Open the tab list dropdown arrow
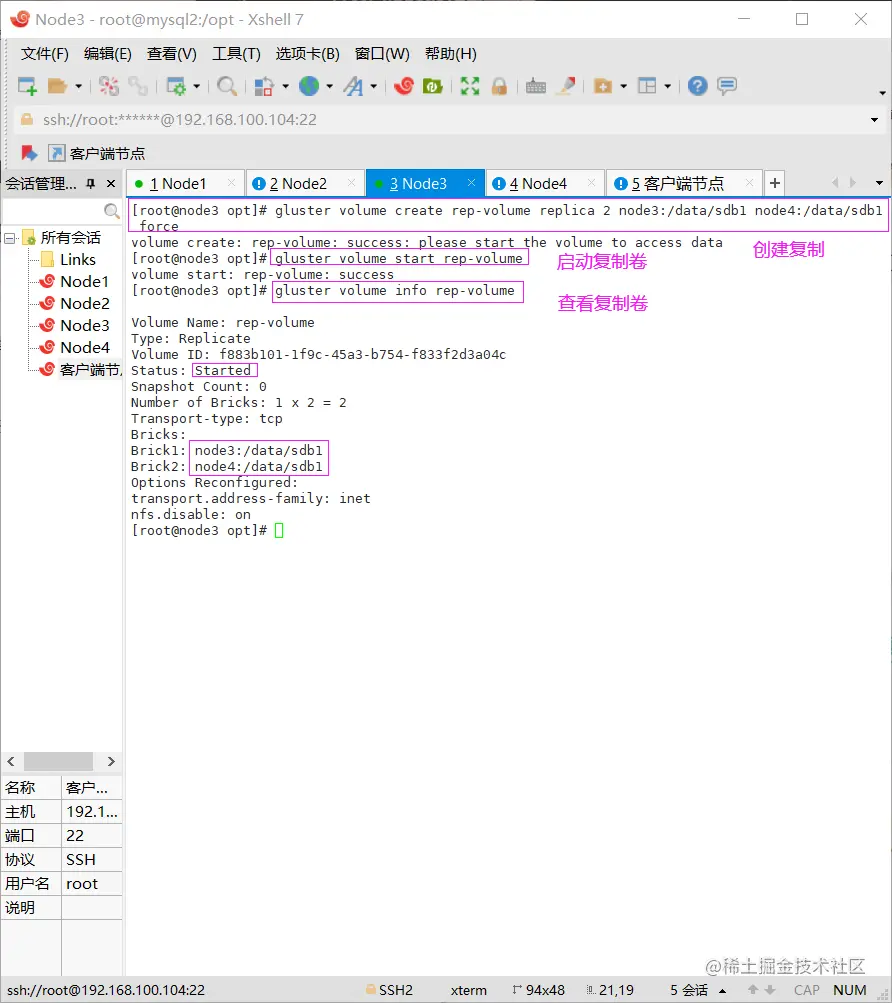The height and width of the screenshot is (1003, 892). 879,183
